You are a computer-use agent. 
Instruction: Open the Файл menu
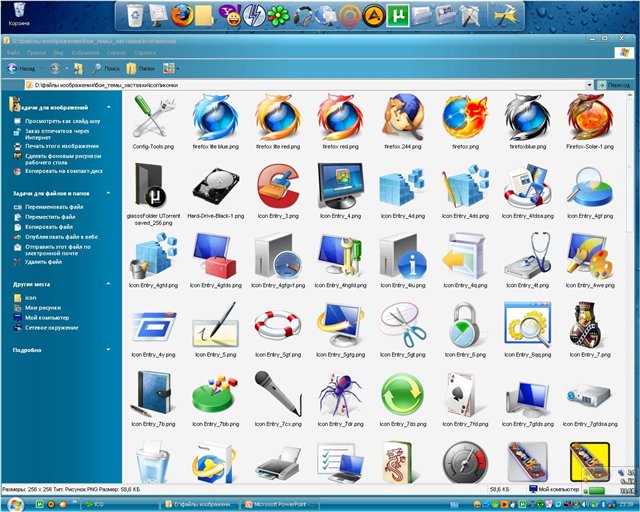pyautogui.click(x=13, y=53)
